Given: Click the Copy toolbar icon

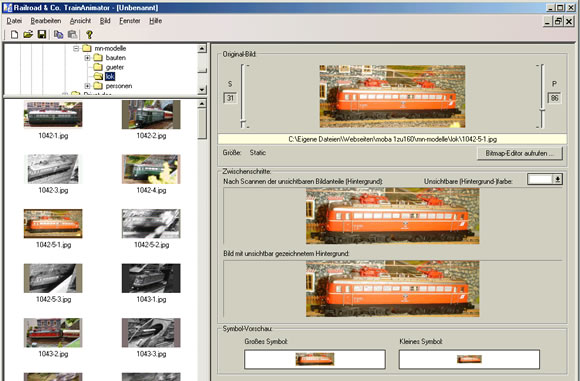Looking at the screenshot, I should click(58, 34).
